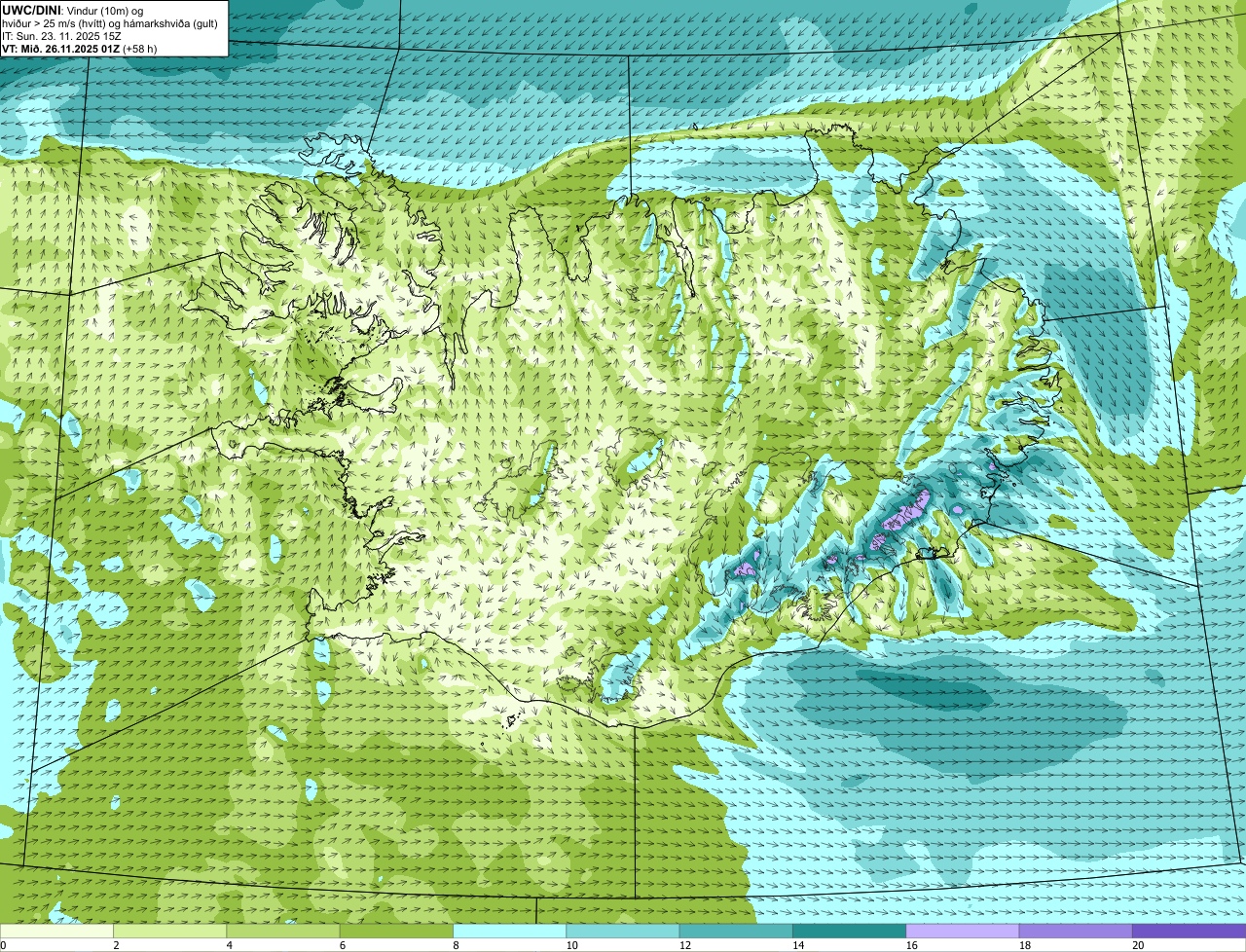Image resolution: width=1246 pixels, height=952 pixels.
Task: Click the 16–18 m/s light purple legend swatch
Action: pos(963,932)
